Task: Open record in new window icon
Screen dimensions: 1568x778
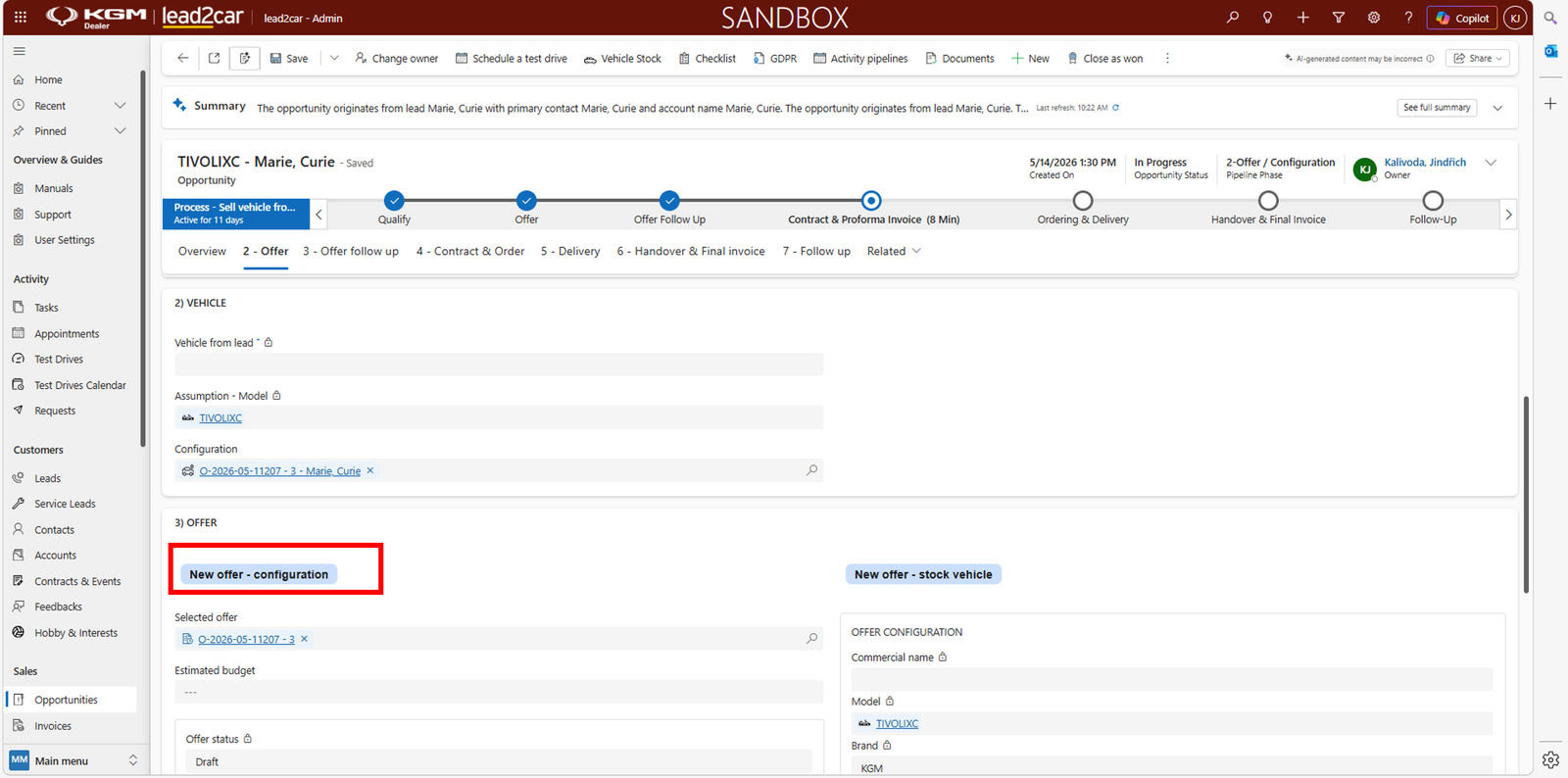Action: pos(214,58)
